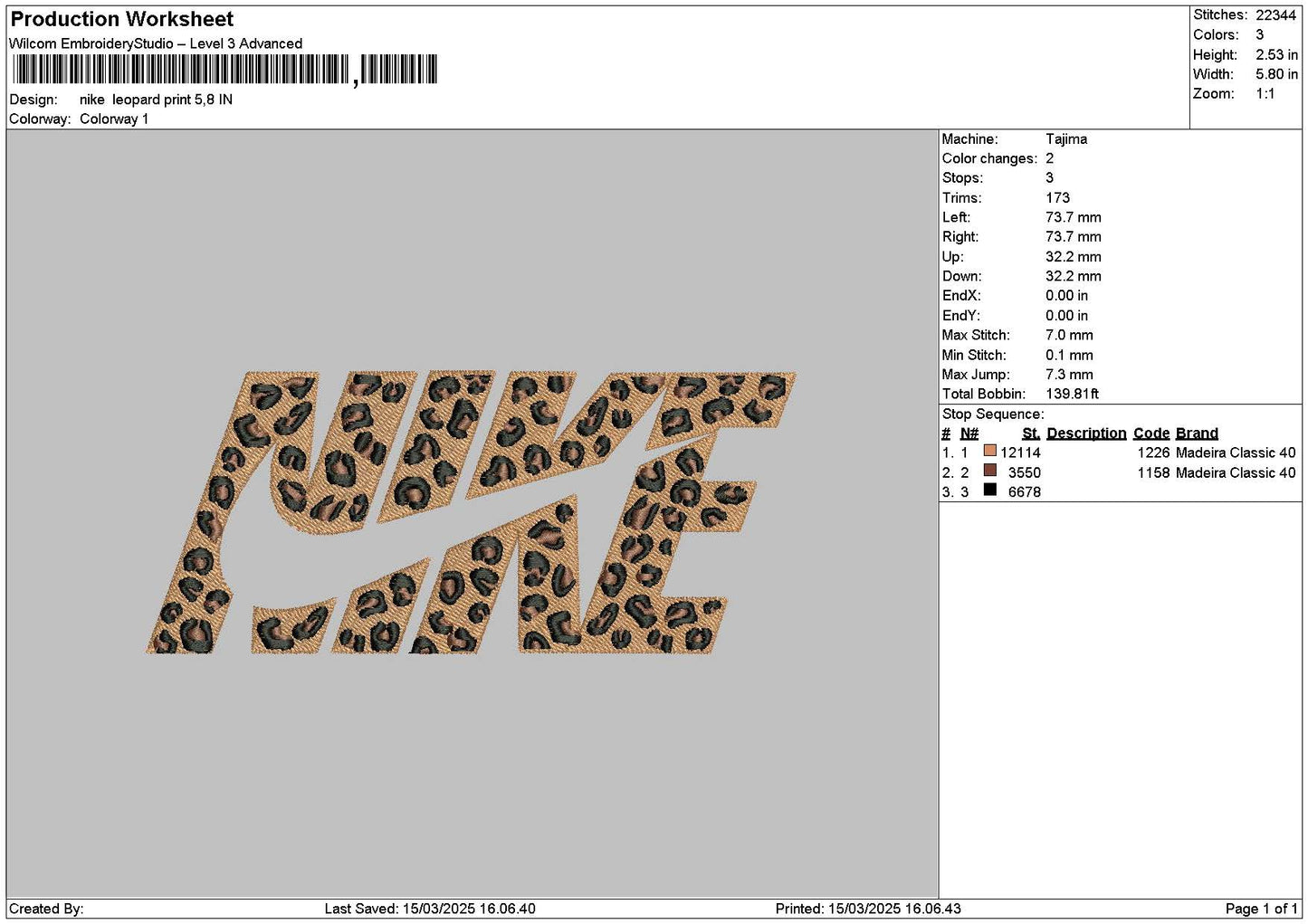This screenshot has width=1308, height=924.
Task: Click the brown color swatch for stop 2
Action: (x=989, y=471)
